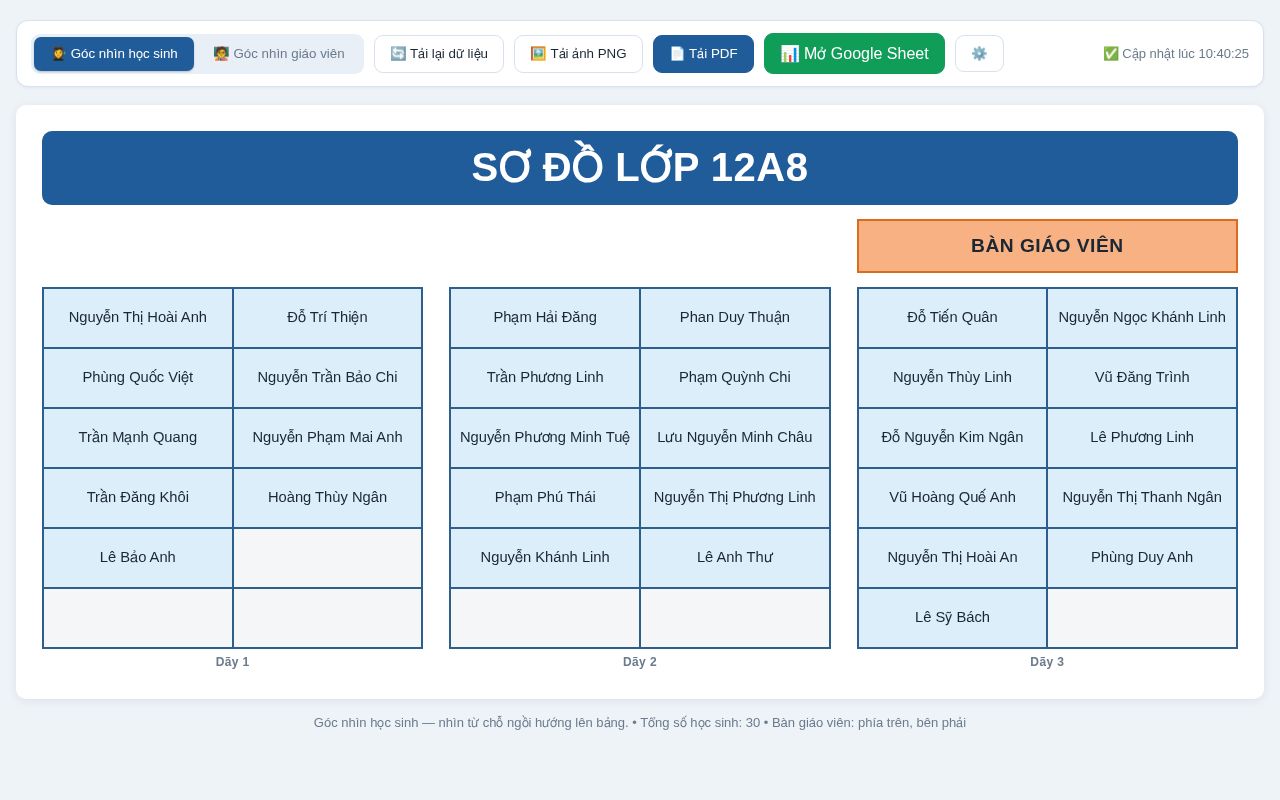Select seat Nguyễn Thùy Linh
Screen dimensions: 1280x800
952,378
